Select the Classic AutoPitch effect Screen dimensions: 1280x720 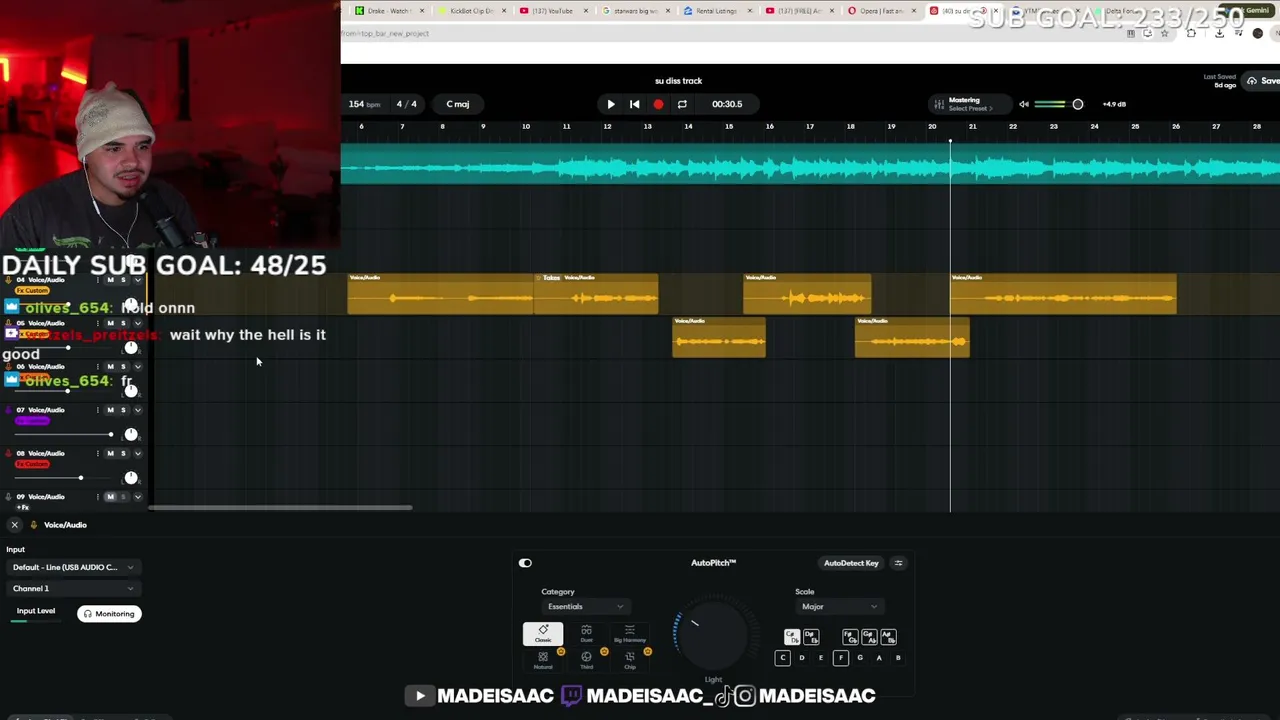coord(543,634)
